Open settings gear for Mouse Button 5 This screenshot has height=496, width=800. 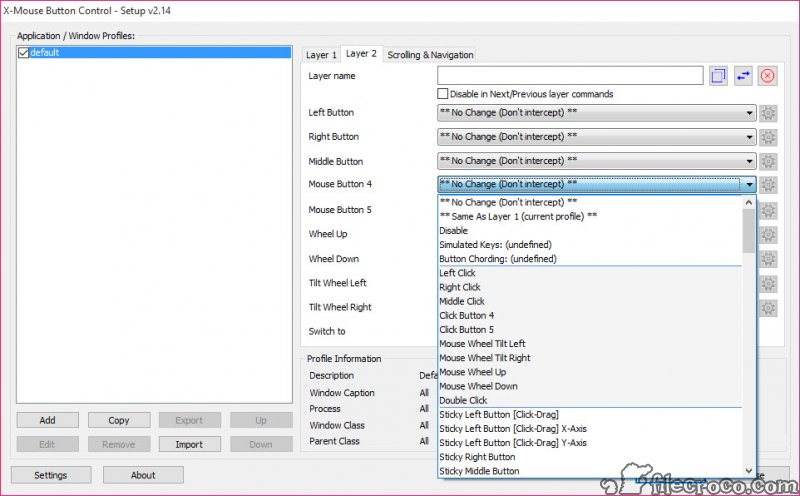[768, 210]
